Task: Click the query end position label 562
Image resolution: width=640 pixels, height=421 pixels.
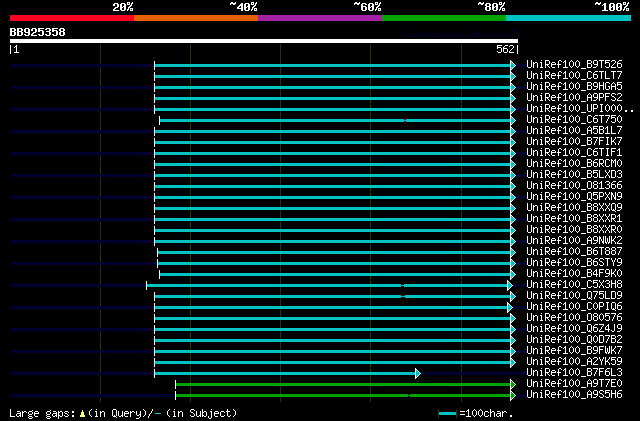Action: [505, 49]
